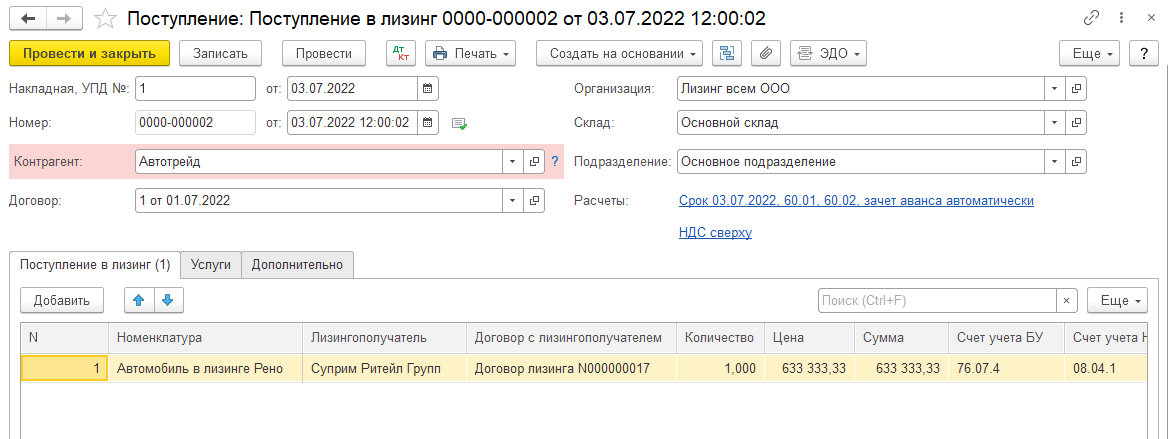Show Дт/Кт accounting entries icon

pyautogui.click(x=401, y=53)
